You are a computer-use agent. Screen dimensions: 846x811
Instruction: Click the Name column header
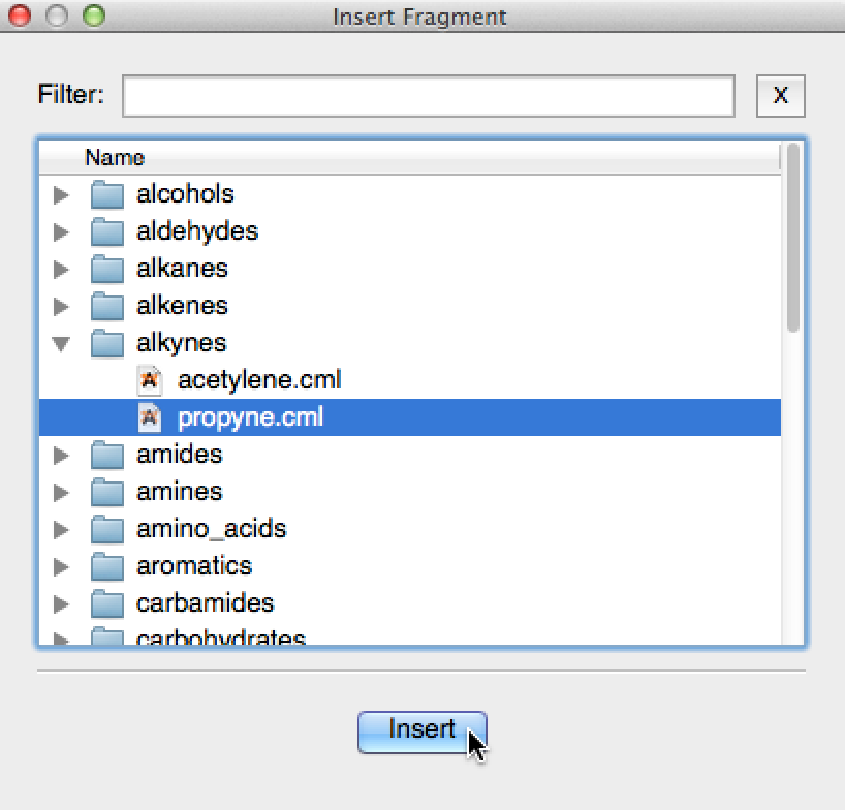click(x=115, y=157)
